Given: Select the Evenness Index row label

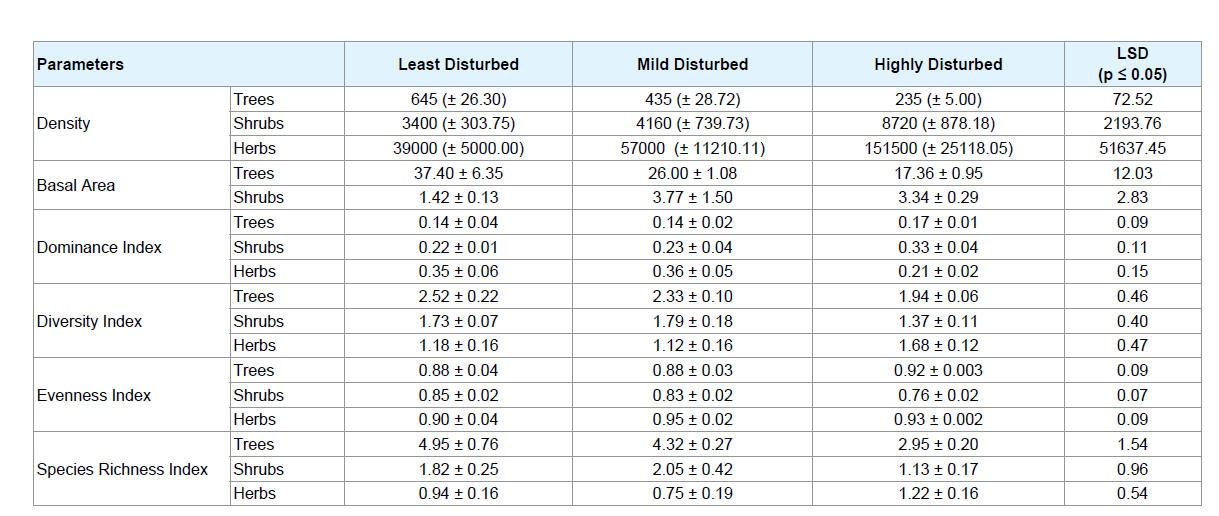Looking at the screenshot, I should coord(94,395).
